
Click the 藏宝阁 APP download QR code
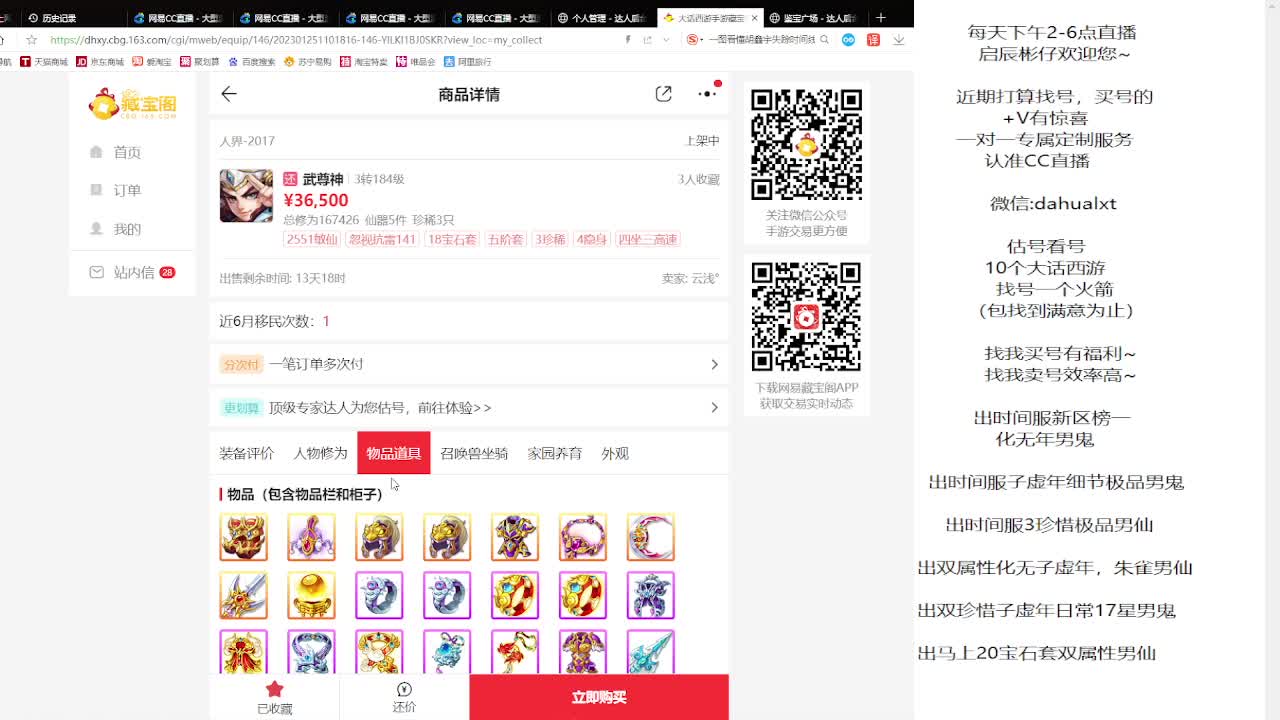pos(806,317)
